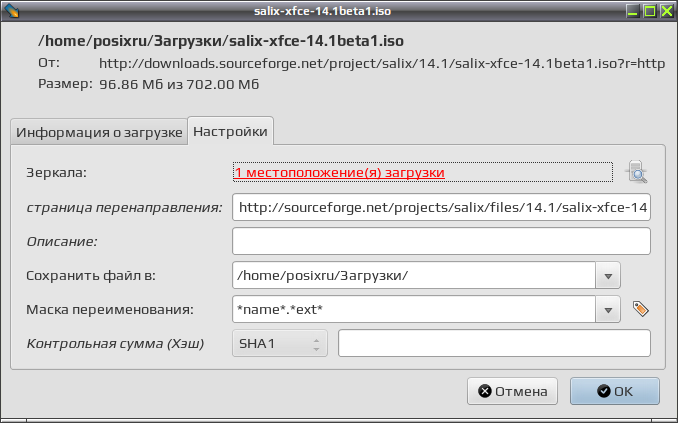Screen dimensions: 678x423
Task: Open the SHA1 hash type selector
Action: pos(280,343)
